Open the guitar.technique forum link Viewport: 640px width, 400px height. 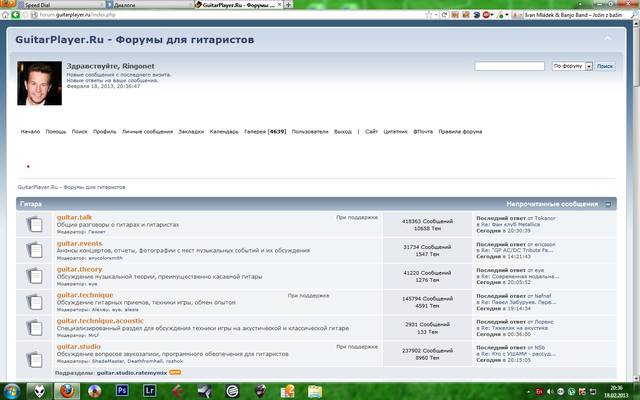coord(85,295)
